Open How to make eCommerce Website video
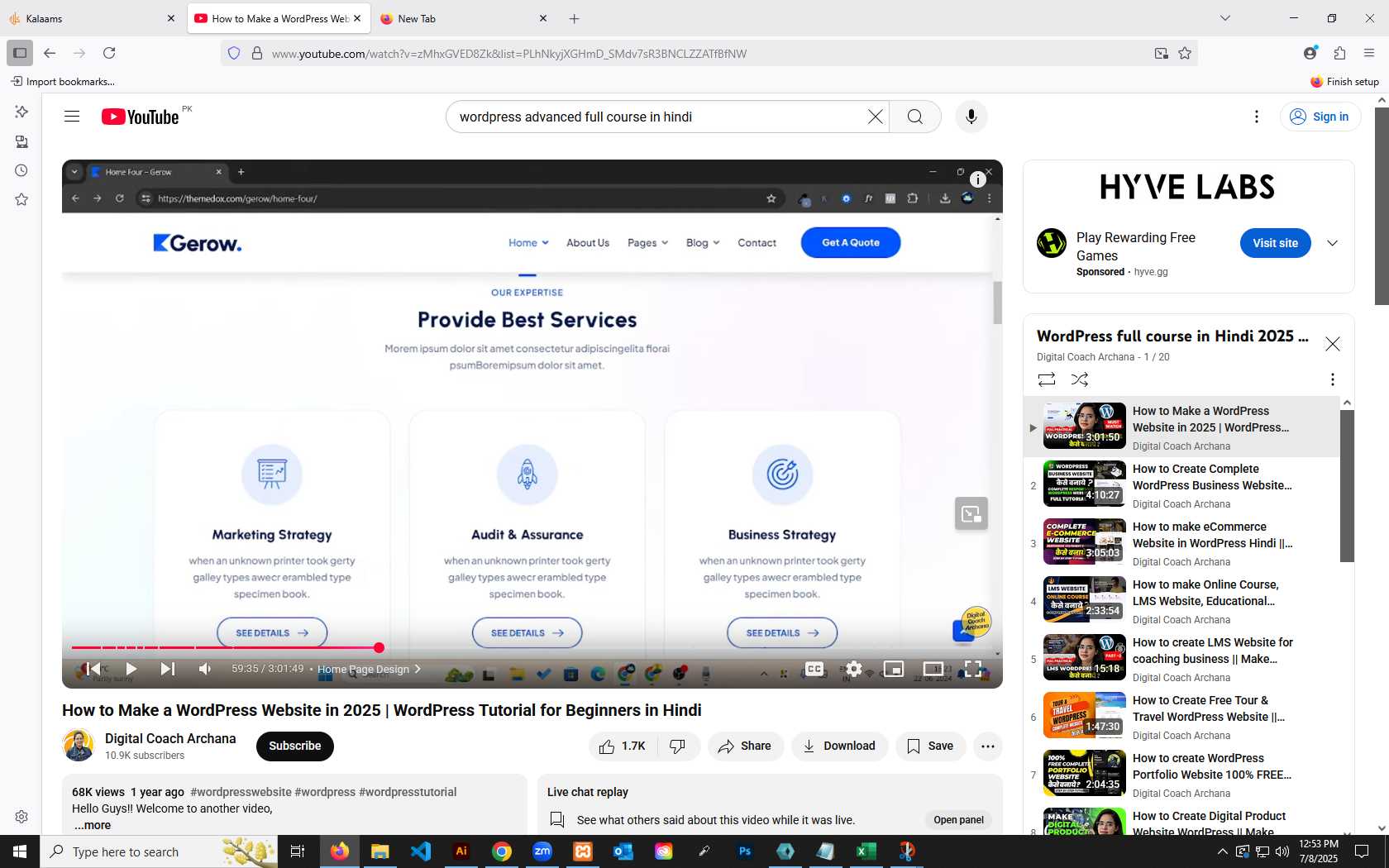This screenshot has width=1389, height=868. [1181, 543]
